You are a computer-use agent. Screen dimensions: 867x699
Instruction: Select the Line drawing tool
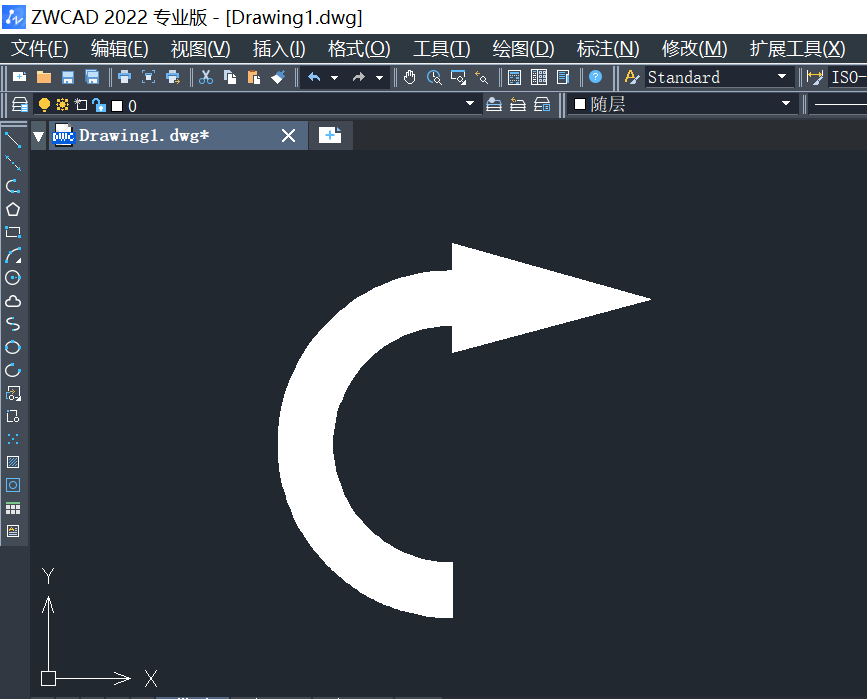(x=13, y=140)
